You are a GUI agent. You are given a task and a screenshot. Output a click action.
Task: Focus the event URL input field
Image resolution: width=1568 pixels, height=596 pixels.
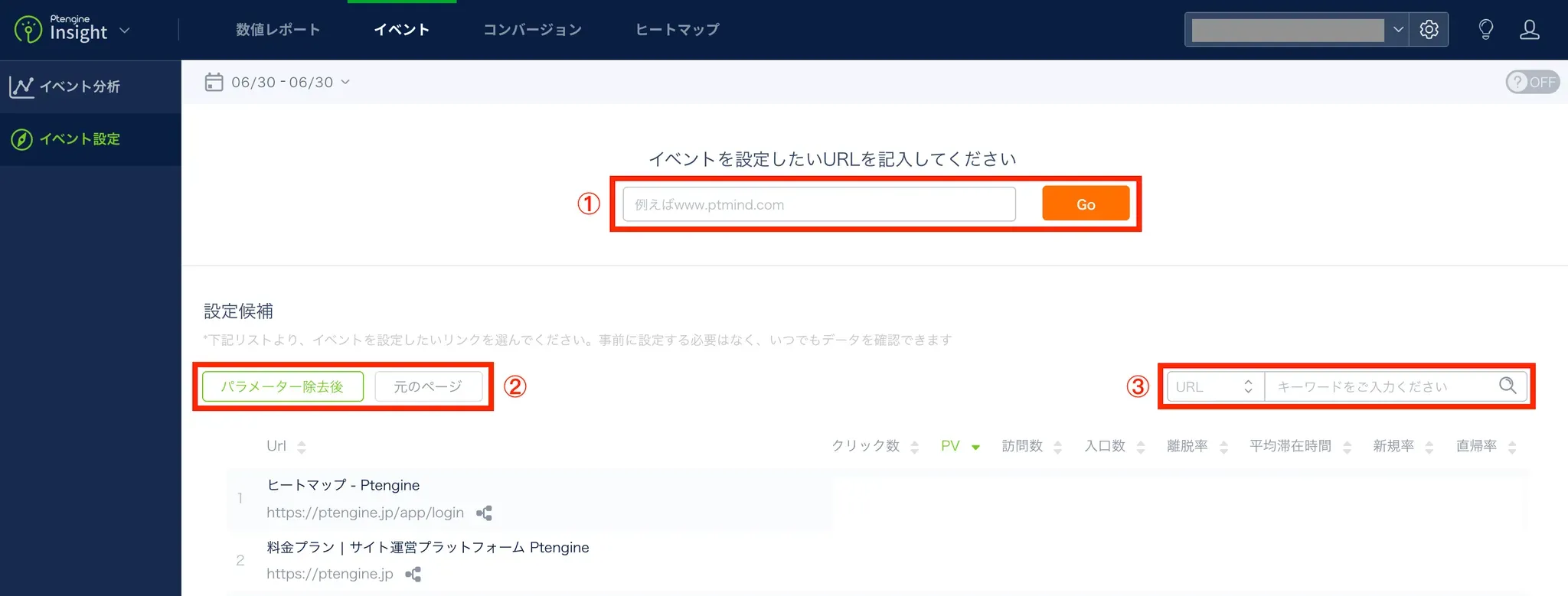point(818,204)
